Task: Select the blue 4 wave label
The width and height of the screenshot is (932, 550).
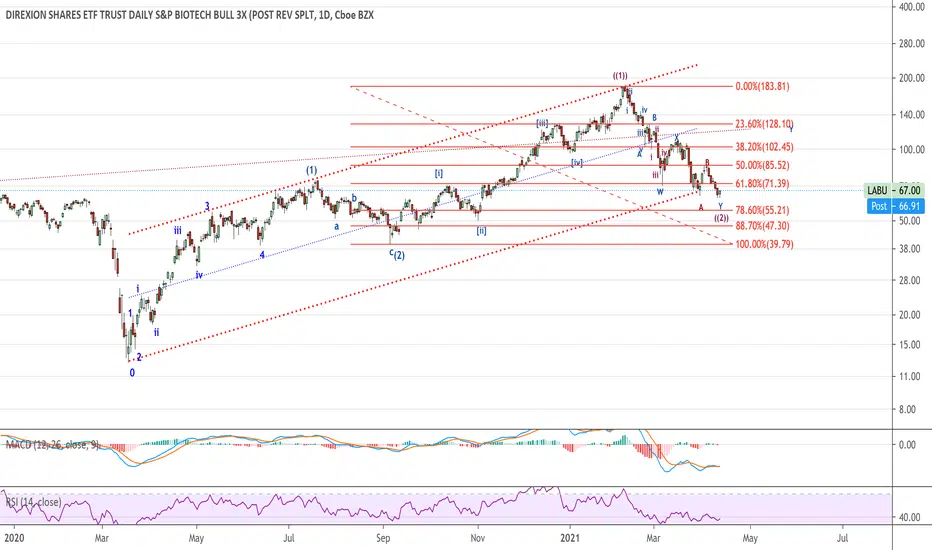Action: [x=262, y=255]
